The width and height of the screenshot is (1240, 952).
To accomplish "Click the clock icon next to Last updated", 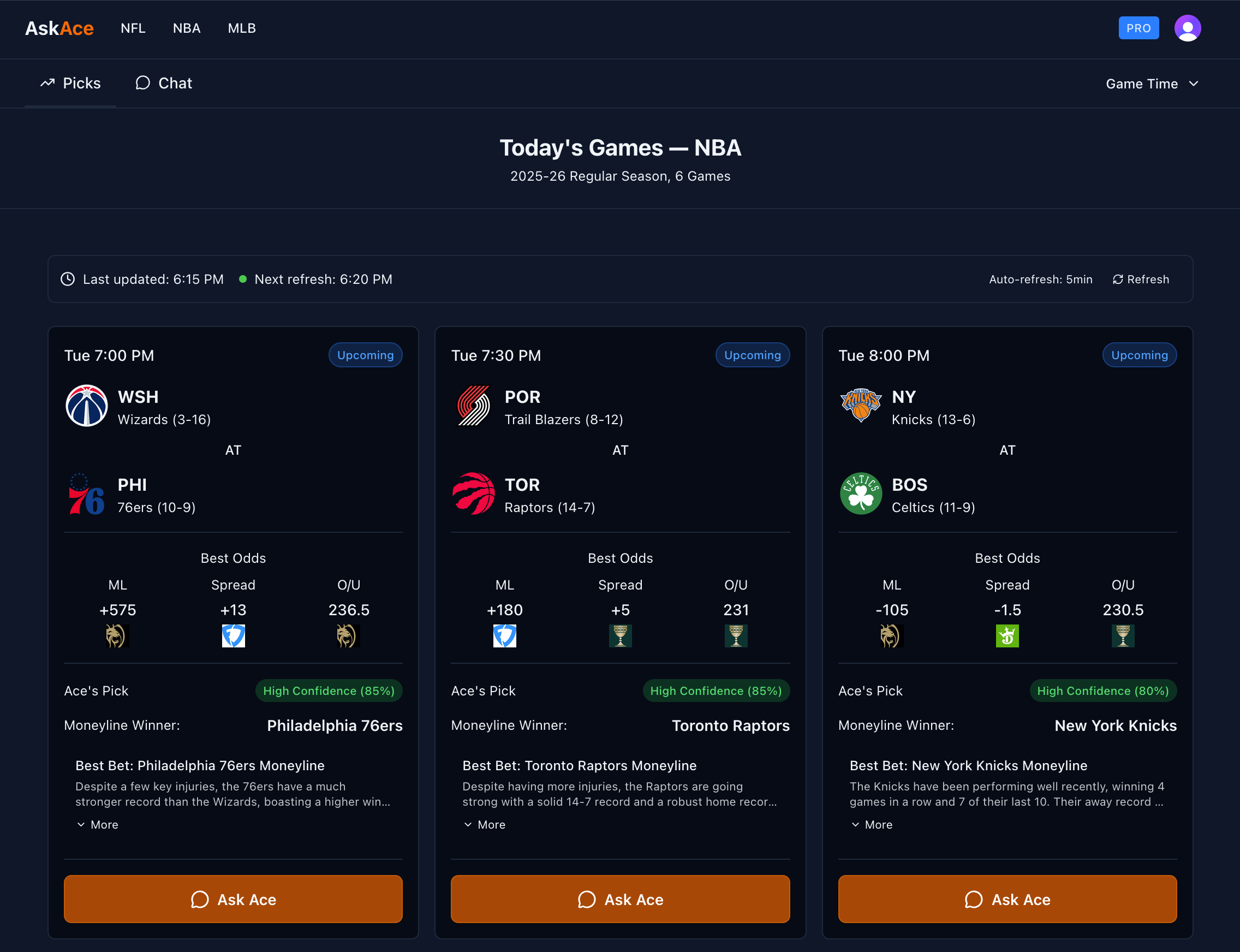I will click(68, 279).
